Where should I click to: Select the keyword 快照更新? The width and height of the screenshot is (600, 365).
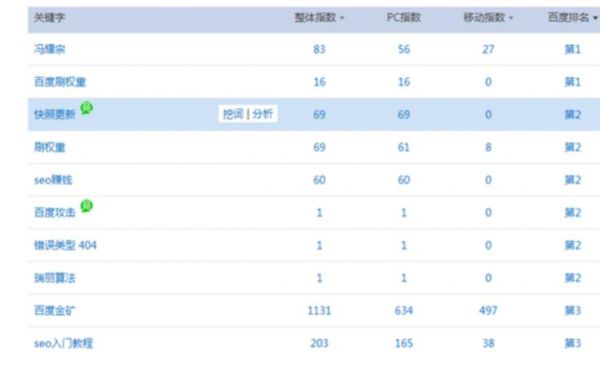[x=55, y=114]
